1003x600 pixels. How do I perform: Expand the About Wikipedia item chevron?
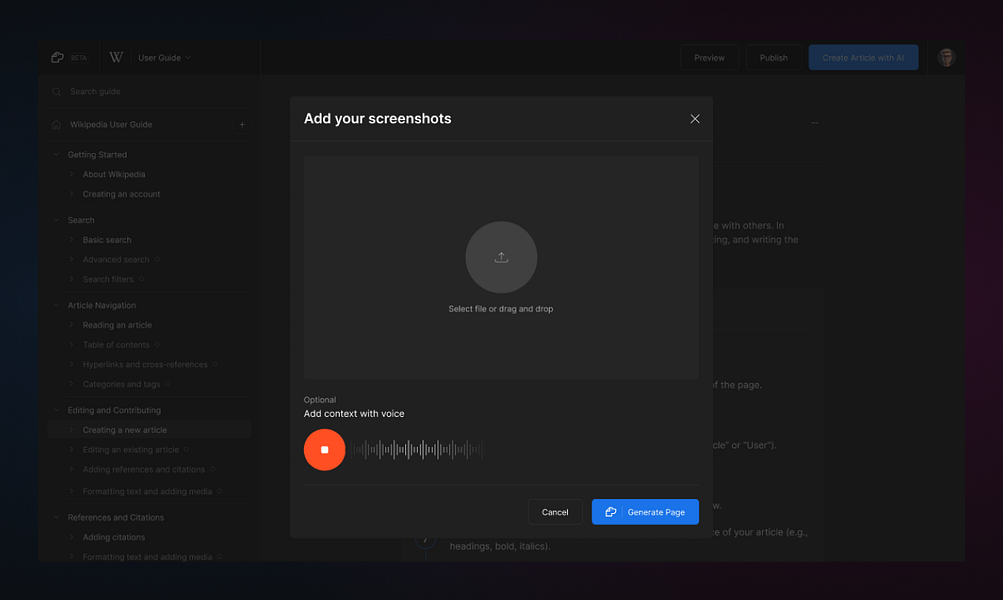71,174
